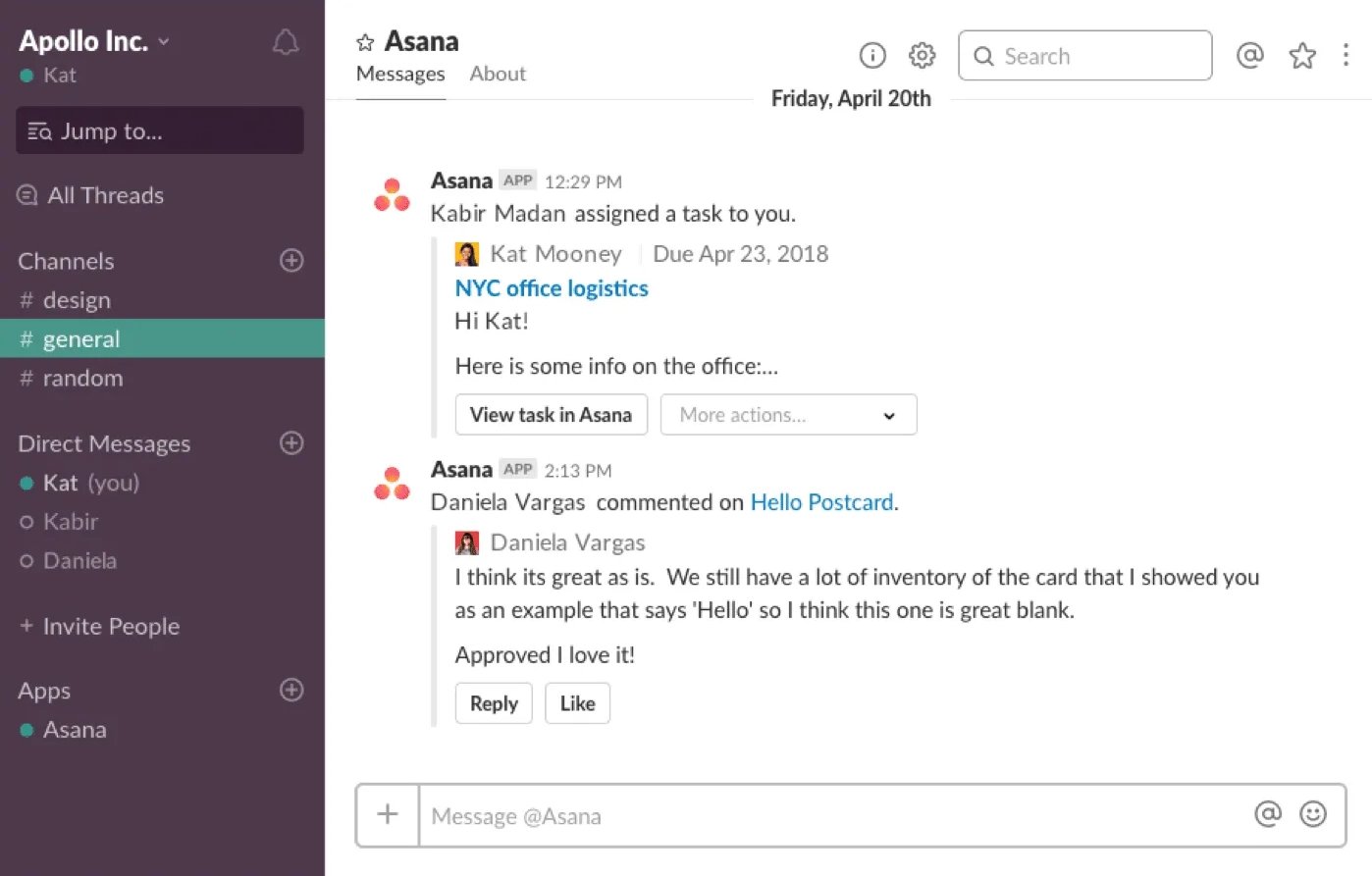
Task: Open the mentions and reactions @ icon
Action: (x=1249, y=56)
